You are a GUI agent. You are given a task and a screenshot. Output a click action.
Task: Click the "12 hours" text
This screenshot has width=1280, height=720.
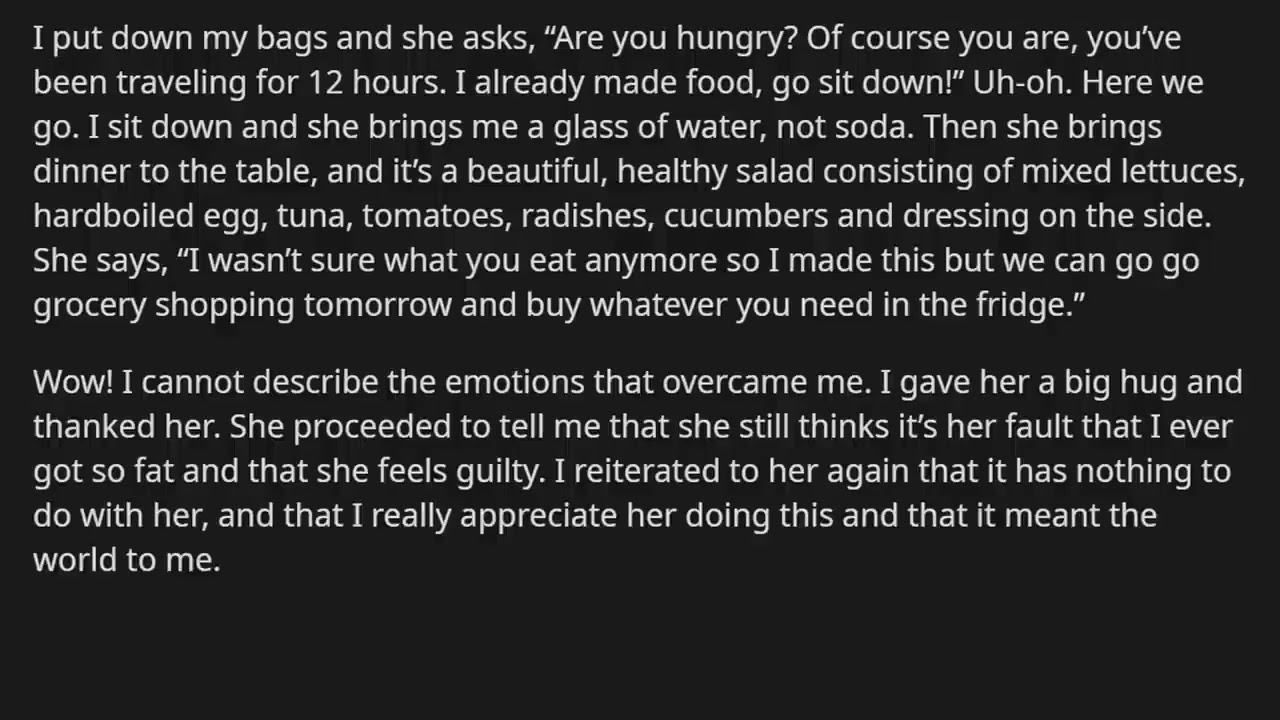pos(369,83)
